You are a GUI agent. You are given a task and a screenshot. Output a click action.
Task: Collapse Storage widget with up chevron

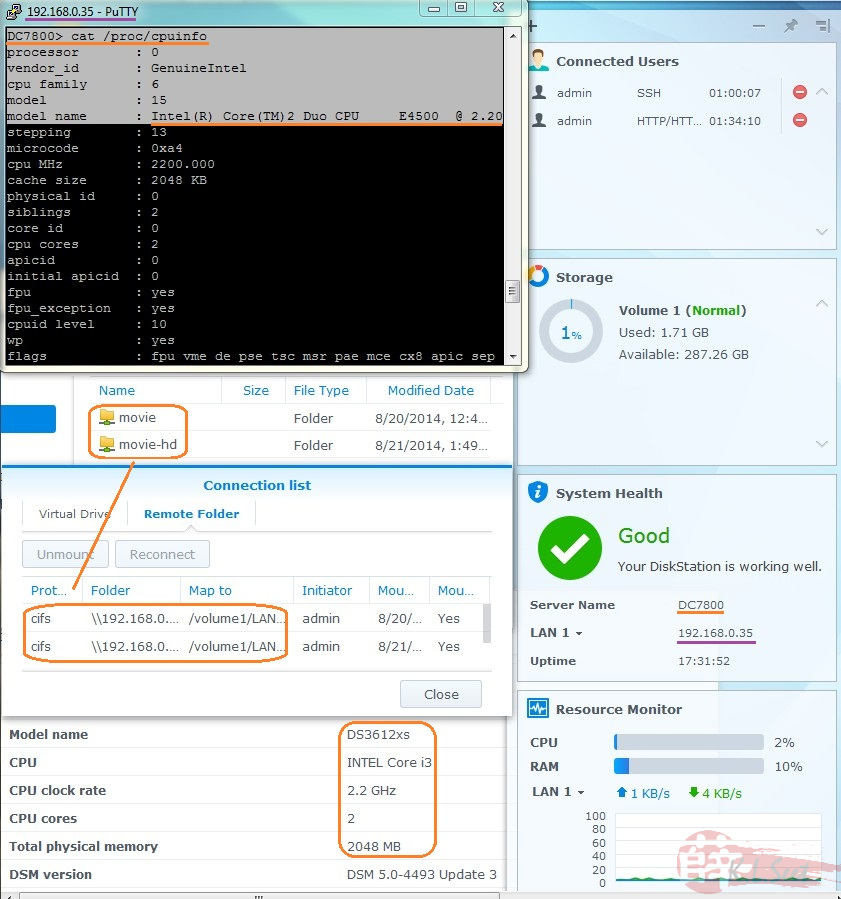coord(822,303)
